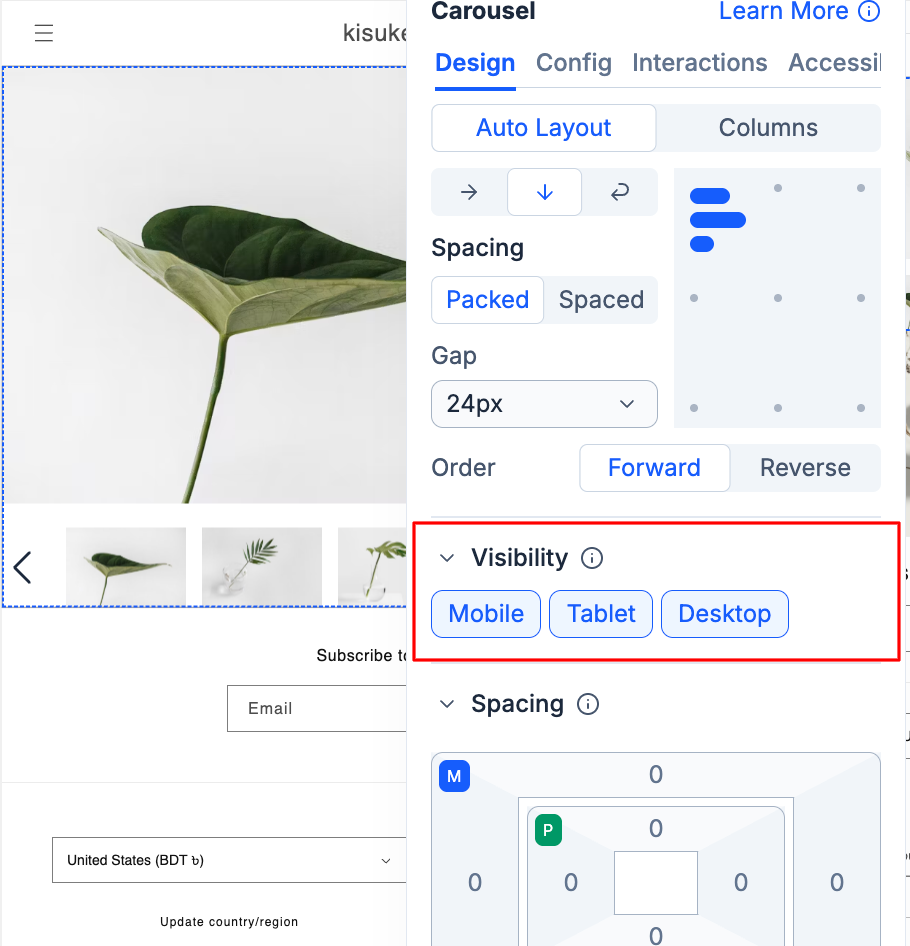The height and width of the screenshot is (946, 910).
Task: Click the Spacing section info icon
Action: point(588,704)
